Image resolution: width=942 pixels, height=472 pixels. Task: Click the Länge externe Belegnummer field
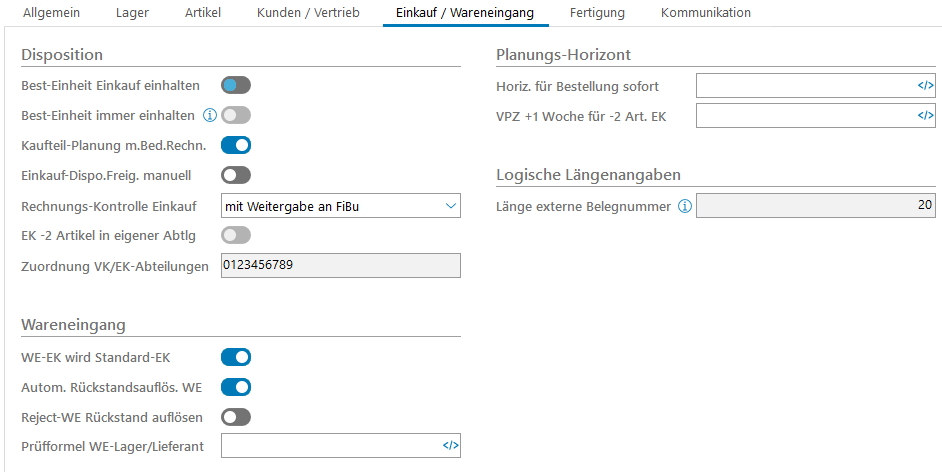point(816,206)
